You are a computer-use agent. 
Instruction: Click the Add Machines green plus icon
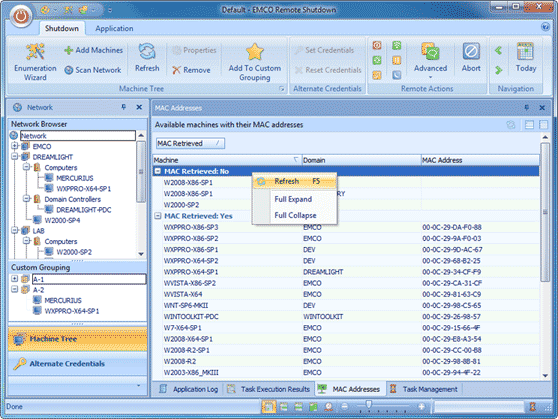(x=69, y=50)
